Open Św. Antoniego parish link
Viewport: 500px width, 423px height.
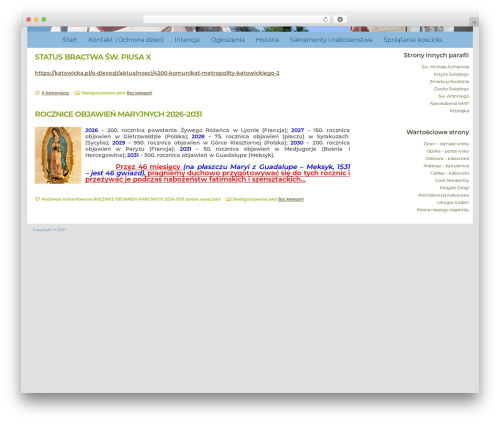[453, 96]
